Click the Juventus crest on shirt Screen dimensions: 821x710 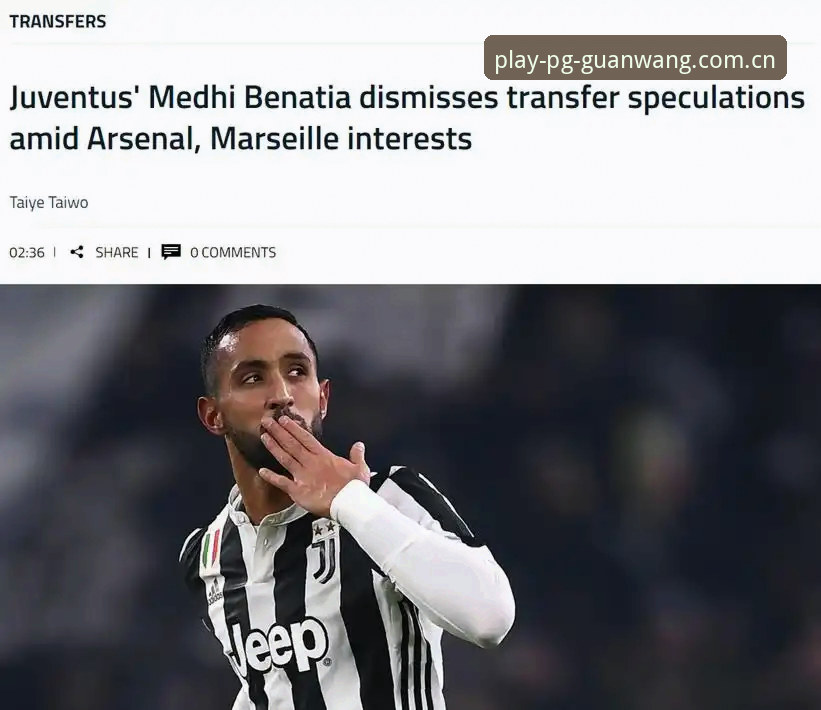(x=324, y=552)
